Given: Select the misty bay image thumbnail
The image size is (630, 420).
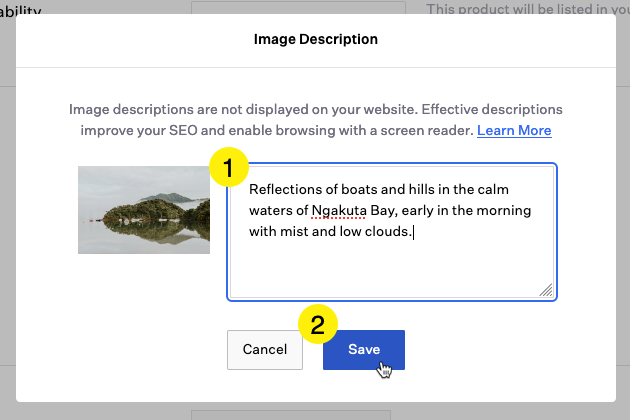Looking at the screenshot, I should click(x=144, y=209).
